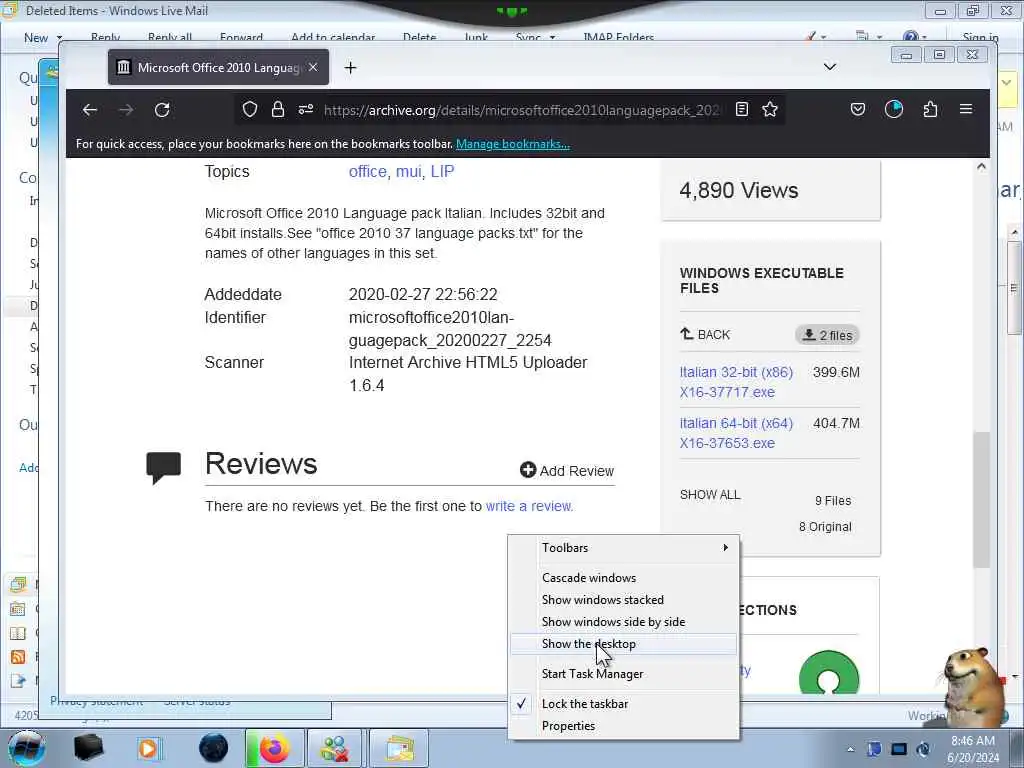Open Firefox extensions puzzle icon

coord(930,109)
